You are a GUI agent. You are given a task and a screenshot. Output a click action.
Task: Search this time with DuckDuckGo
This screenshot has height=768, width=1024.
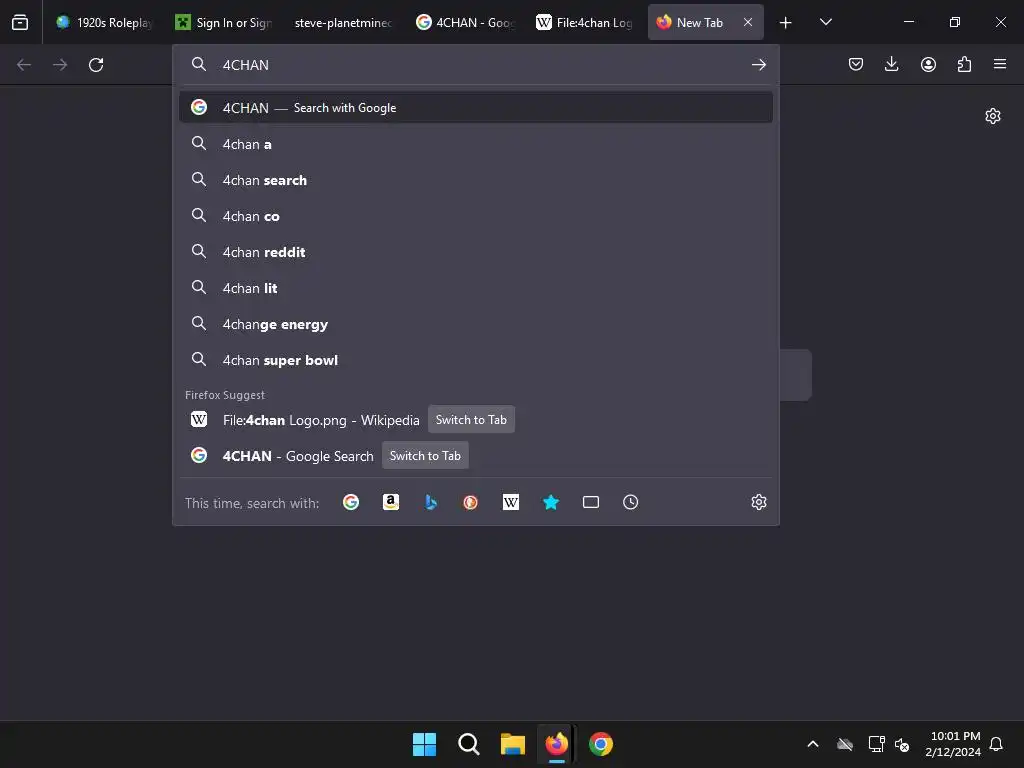470,502
